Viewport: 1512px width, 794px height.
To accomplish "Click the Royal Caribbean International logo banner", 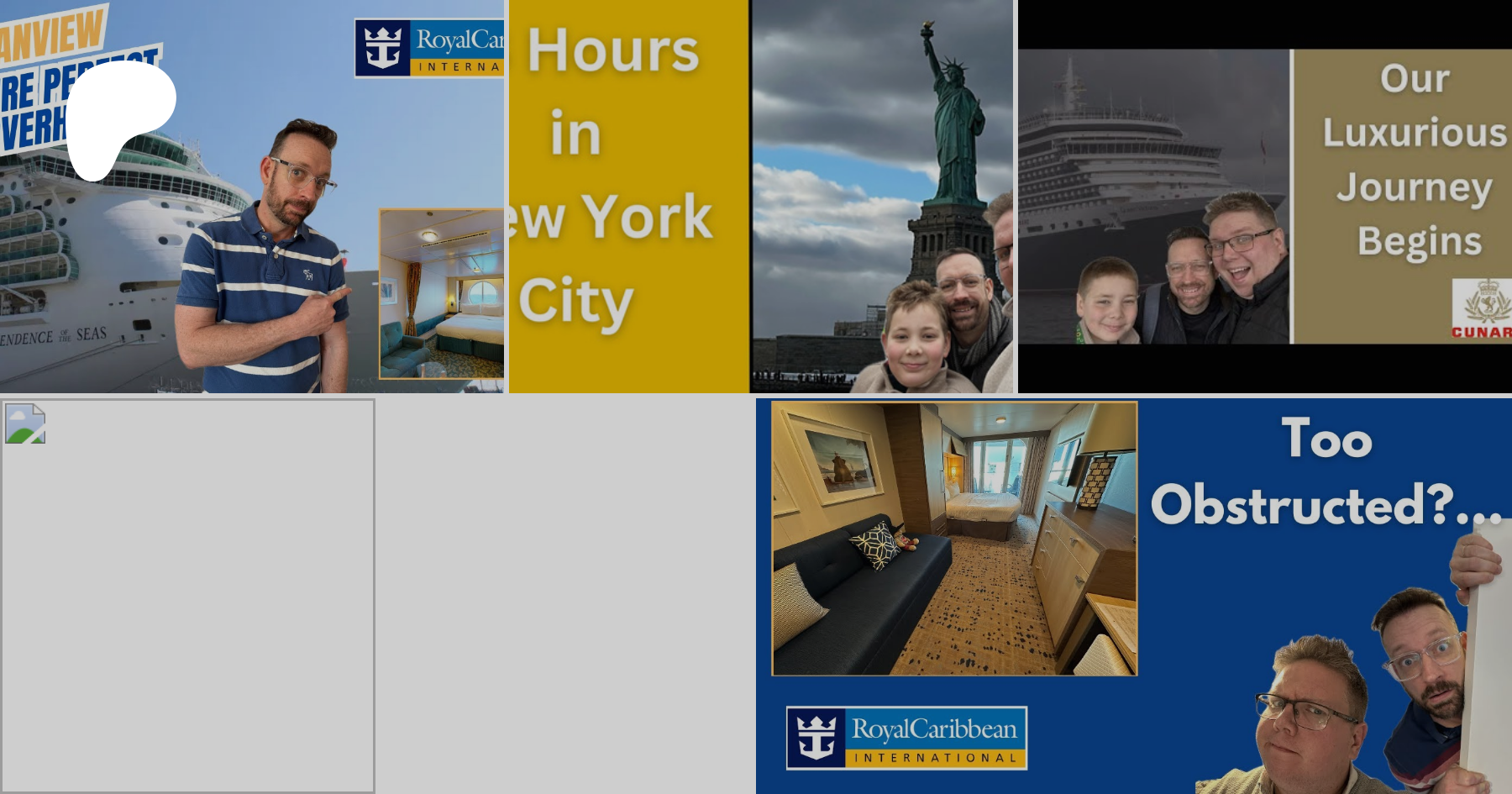I will [906, 738].
